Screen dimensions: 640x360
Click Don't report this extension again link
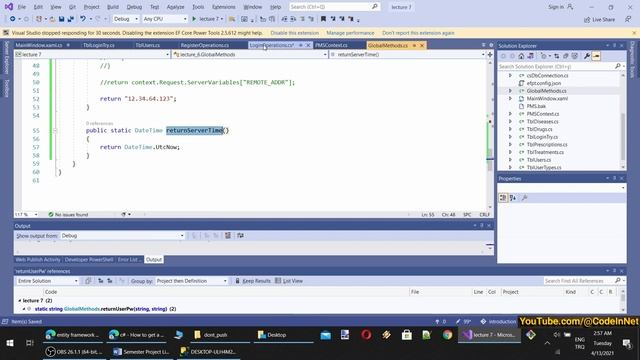pyautogui.click(x=418, y=33)
